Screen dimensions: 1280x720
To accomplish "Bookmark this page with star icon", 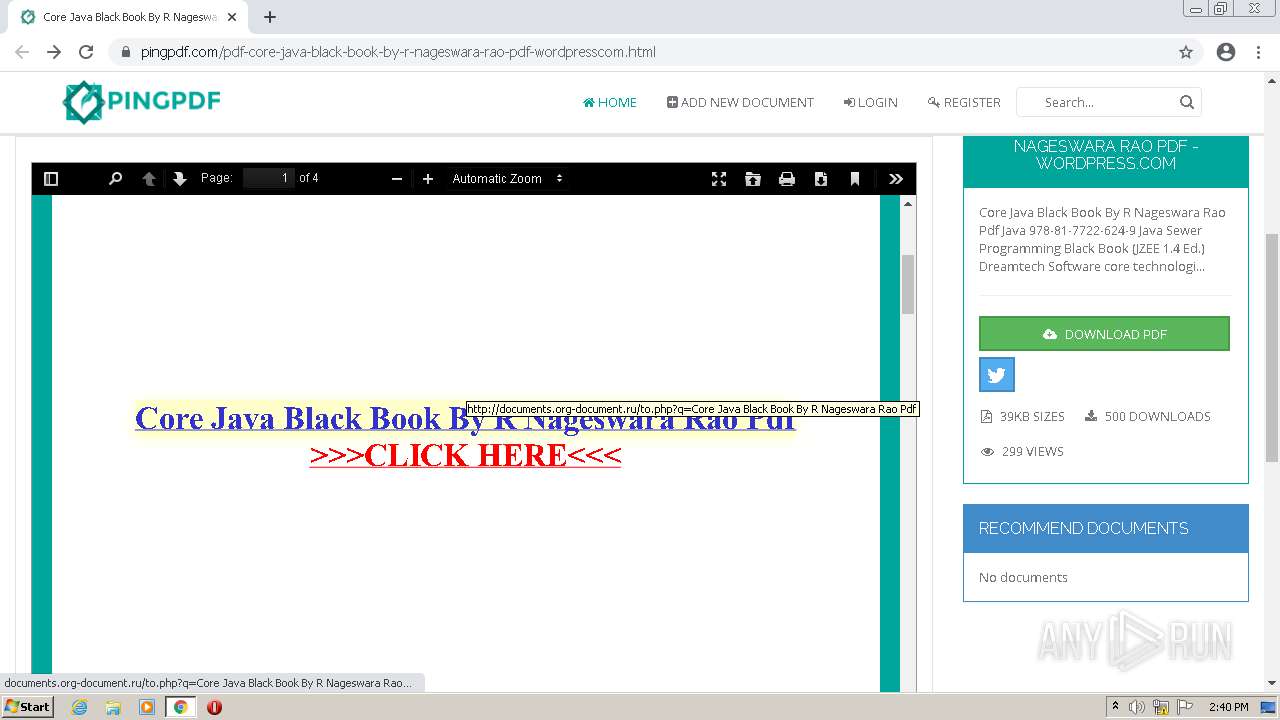I will pos(1186,52).
